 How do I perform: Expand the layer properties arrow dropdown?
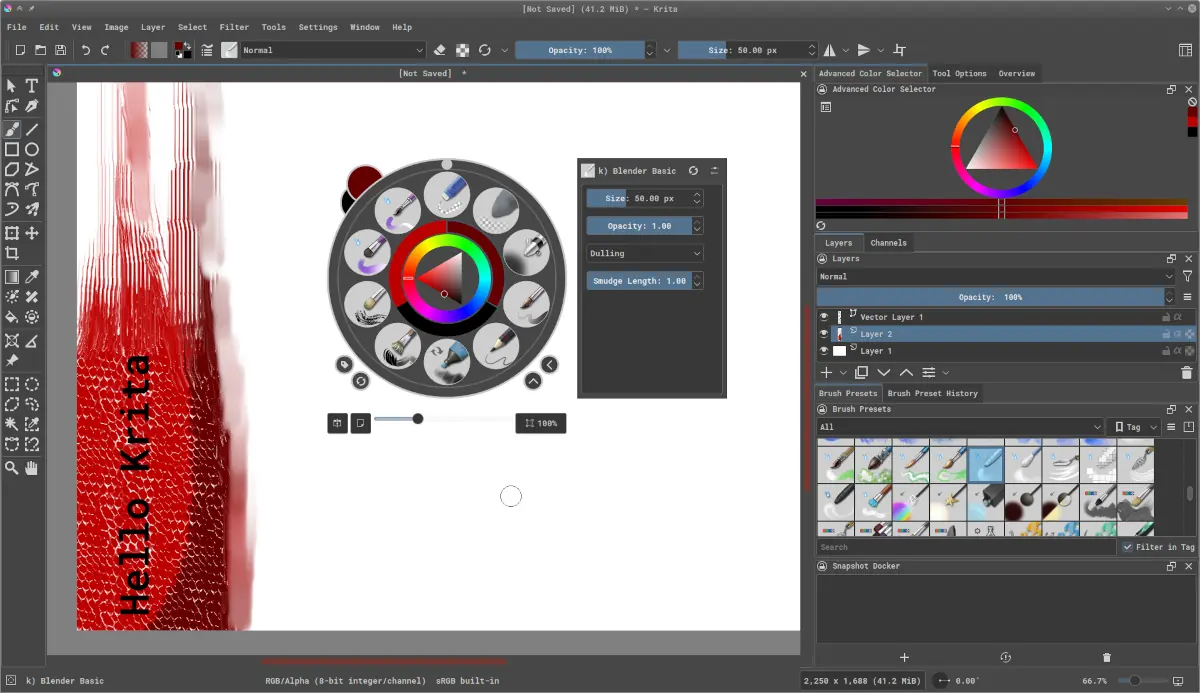click(945, 372)
